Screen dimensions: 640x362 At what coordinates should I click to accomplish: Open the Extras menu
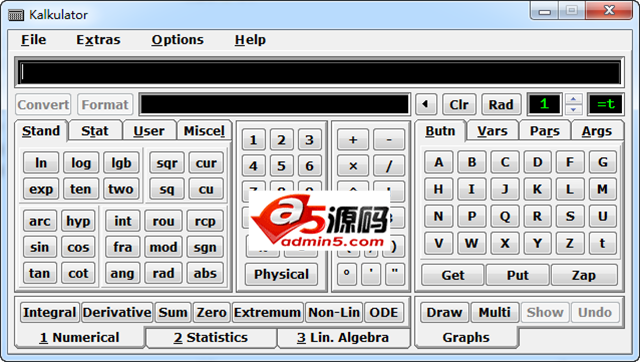[98, 40]
